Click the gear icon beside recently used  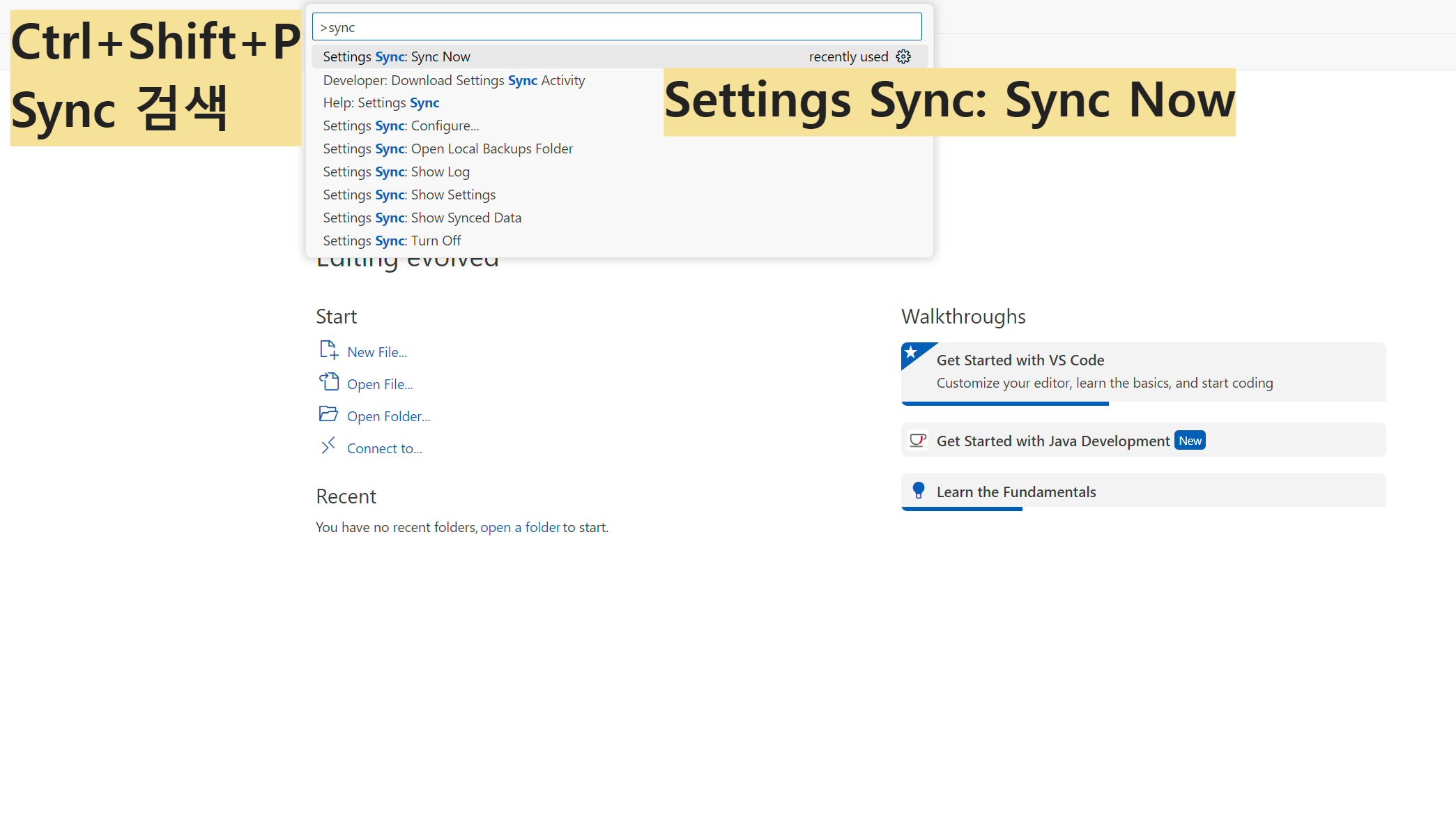[903, 56]
